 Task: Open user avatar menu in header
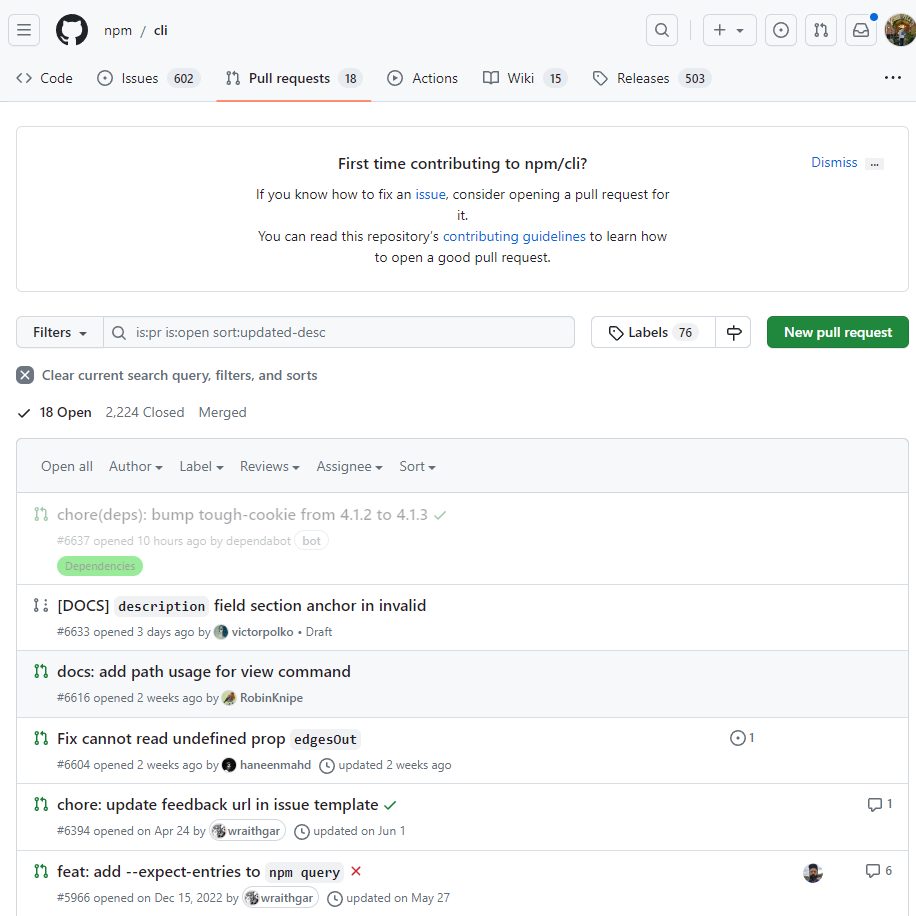click(900, 30)
